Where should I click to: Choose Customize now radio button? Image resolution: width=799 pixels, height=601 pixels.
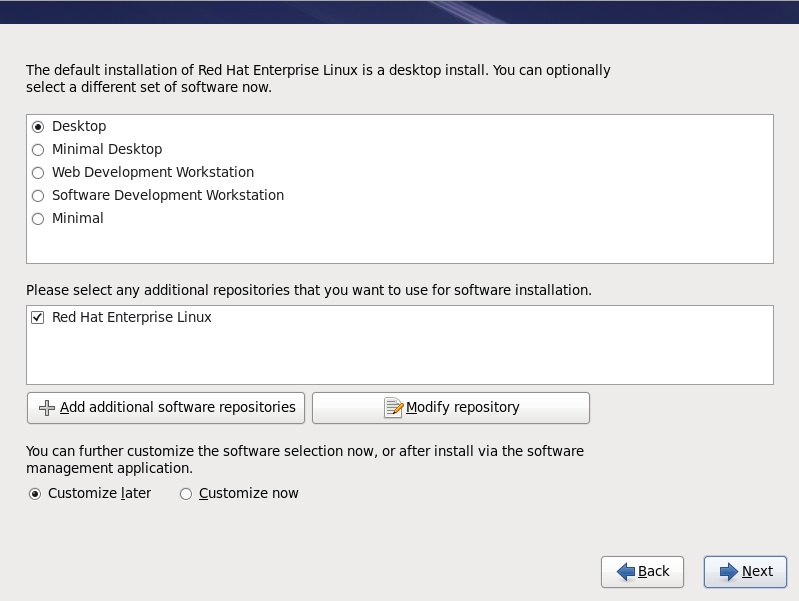[x=185, y=494]
